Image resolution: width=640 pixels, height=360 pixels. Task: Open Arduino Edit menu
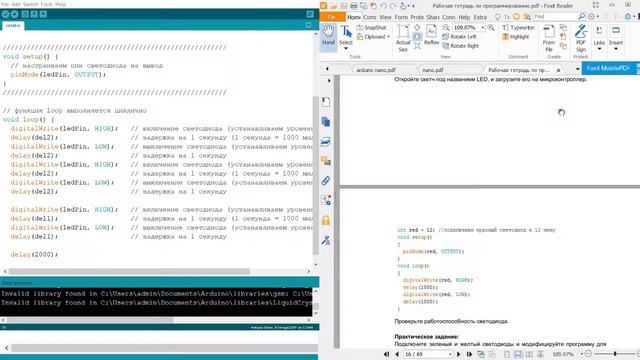[16, 4]
